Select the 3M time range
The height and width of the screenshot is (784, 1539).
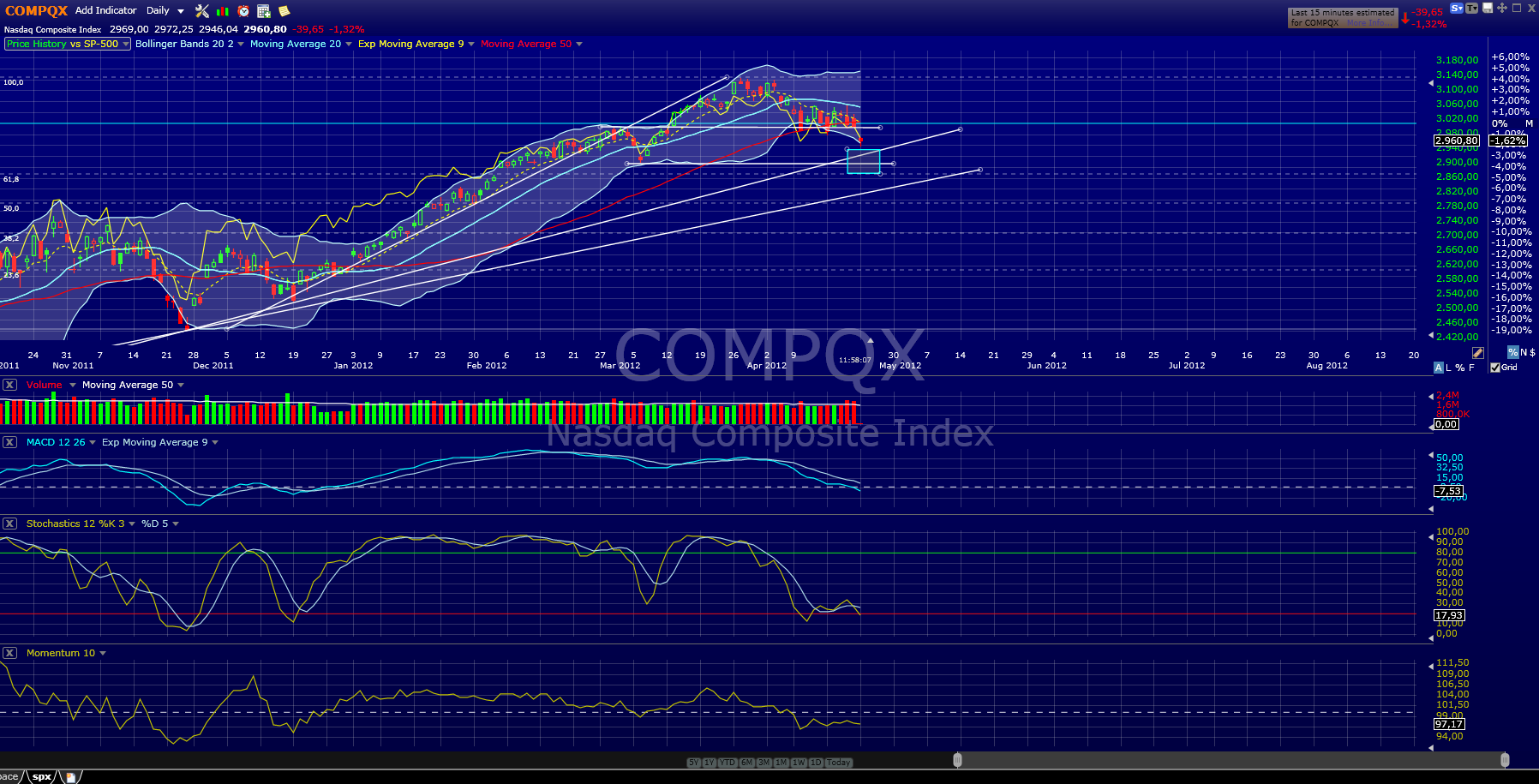point(764,763)
